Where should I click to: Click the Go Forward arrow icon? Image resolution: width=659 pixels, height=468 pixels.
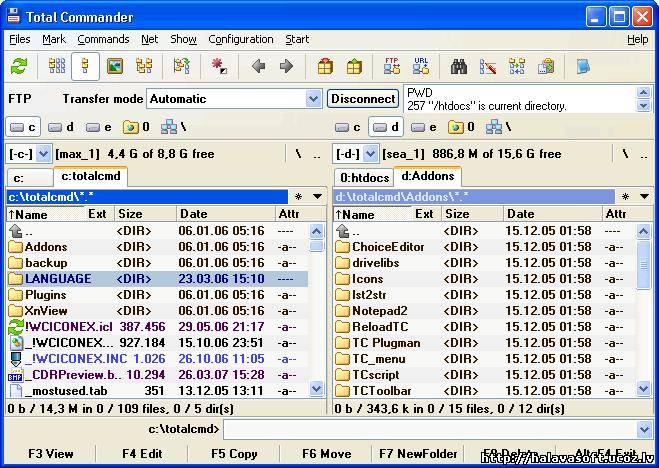[286, 67]
